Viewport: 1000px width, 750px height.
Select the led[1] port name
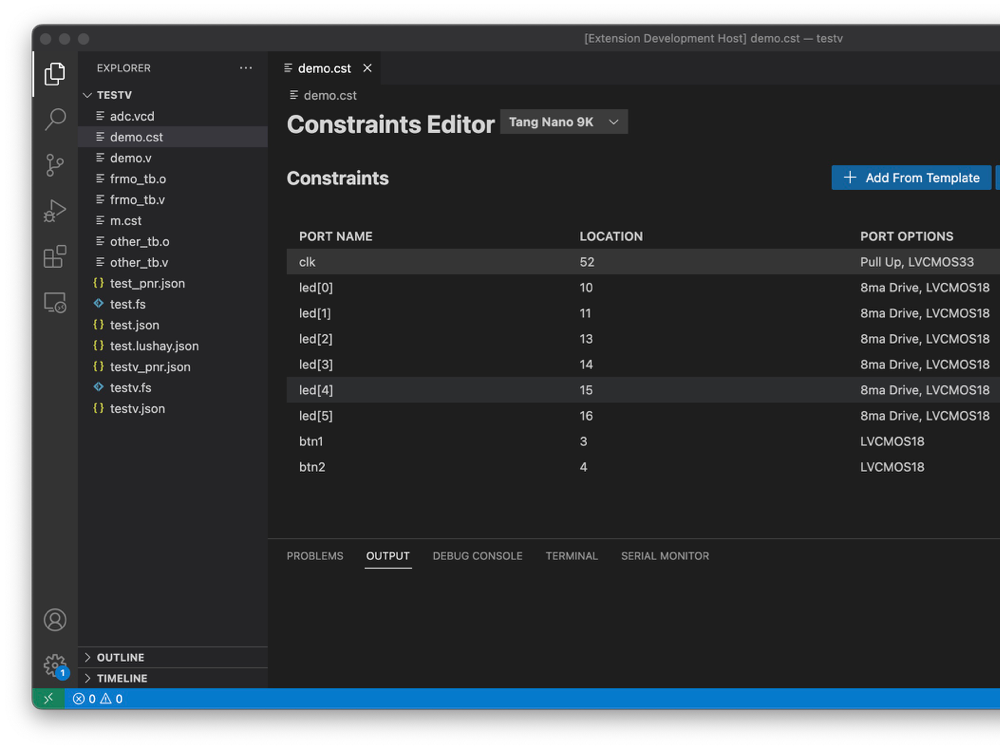(315, 313)
